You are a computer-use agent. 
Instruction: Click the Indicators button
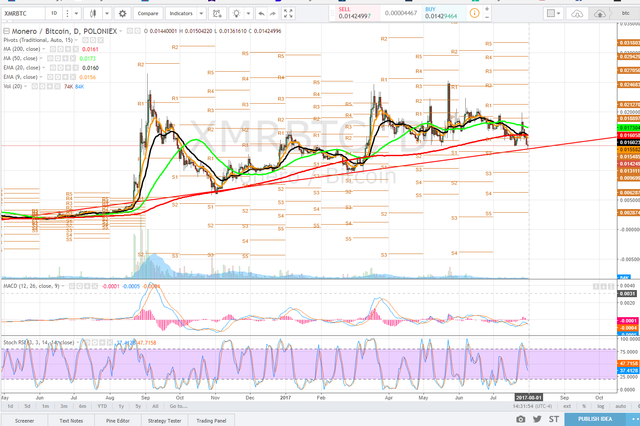[x=181, y=13]
